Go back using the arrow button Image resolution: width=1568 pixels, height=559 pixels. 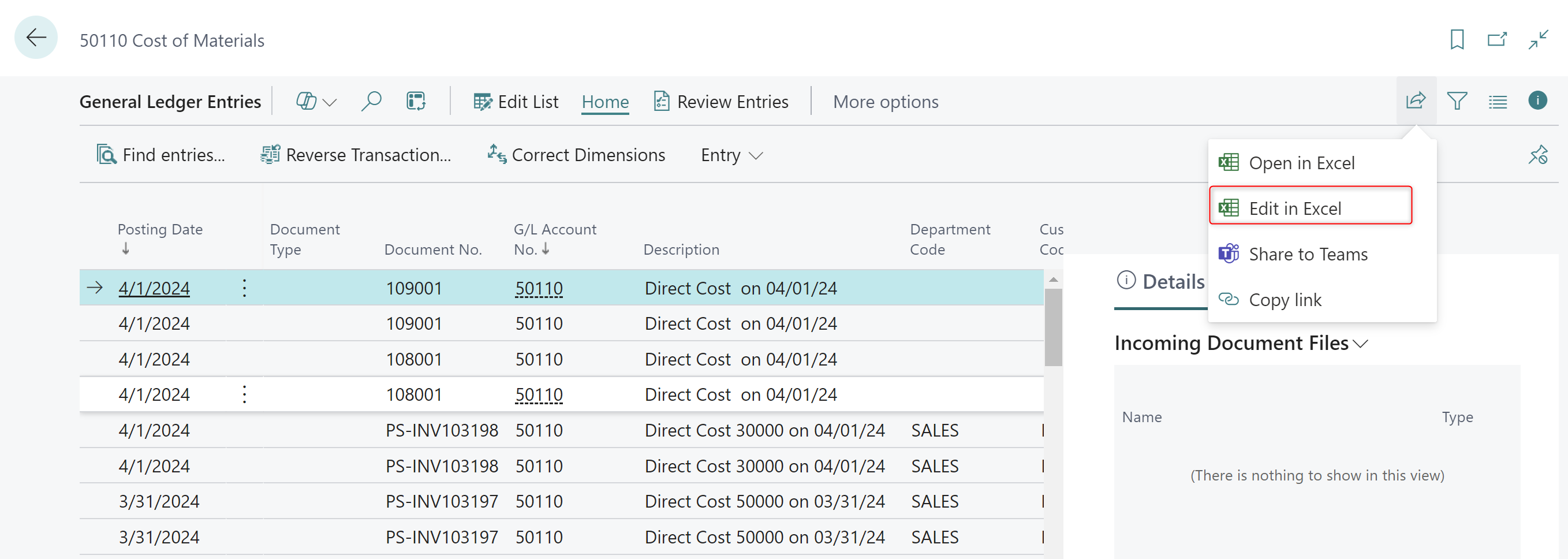(36, 38)
